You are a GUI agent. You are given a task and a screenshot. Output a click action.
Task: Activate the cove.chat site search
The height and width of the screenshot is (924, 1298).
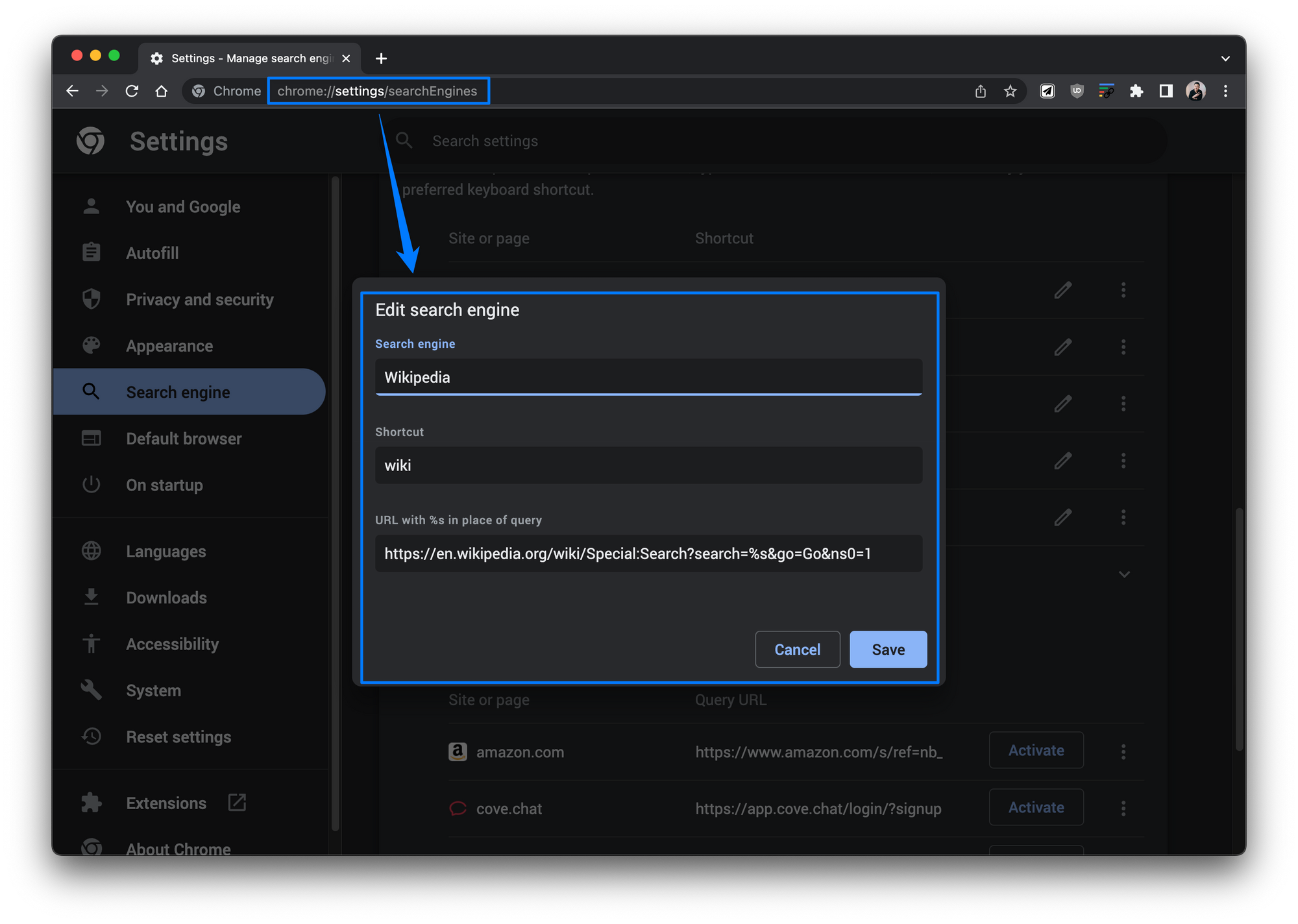(x=1036, y=808)
